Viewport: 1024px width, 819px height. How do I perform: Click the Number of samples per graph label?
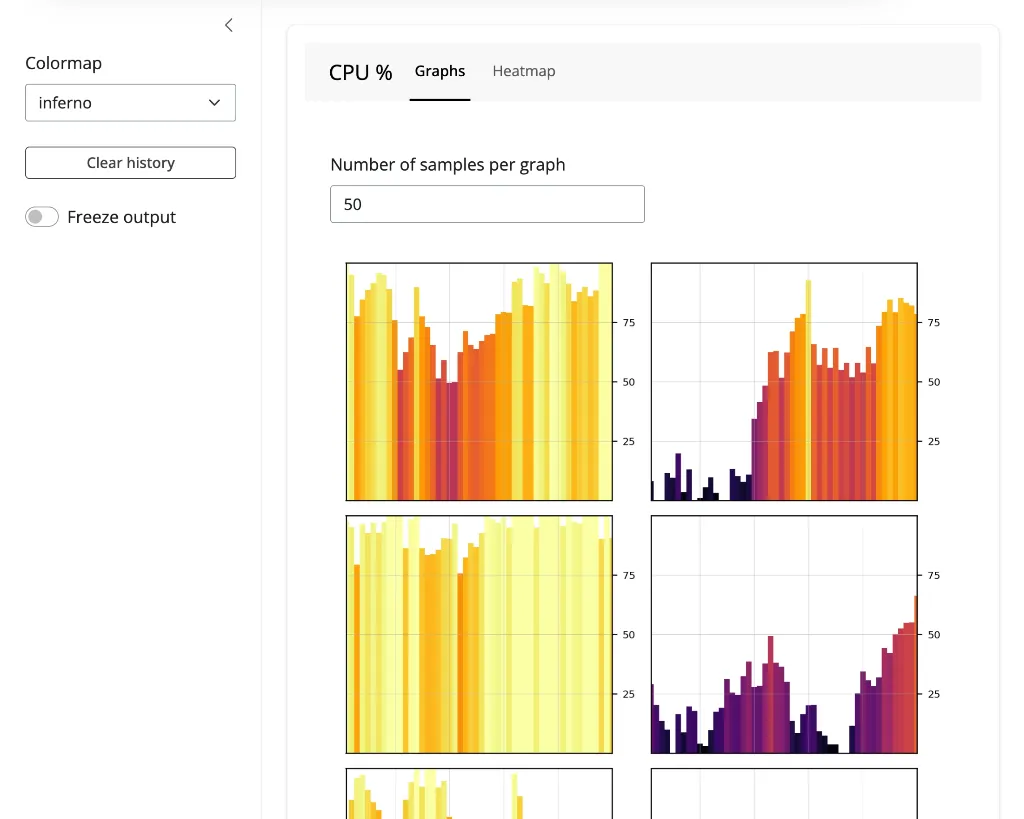pyautogui.click(x=447, y=165)
